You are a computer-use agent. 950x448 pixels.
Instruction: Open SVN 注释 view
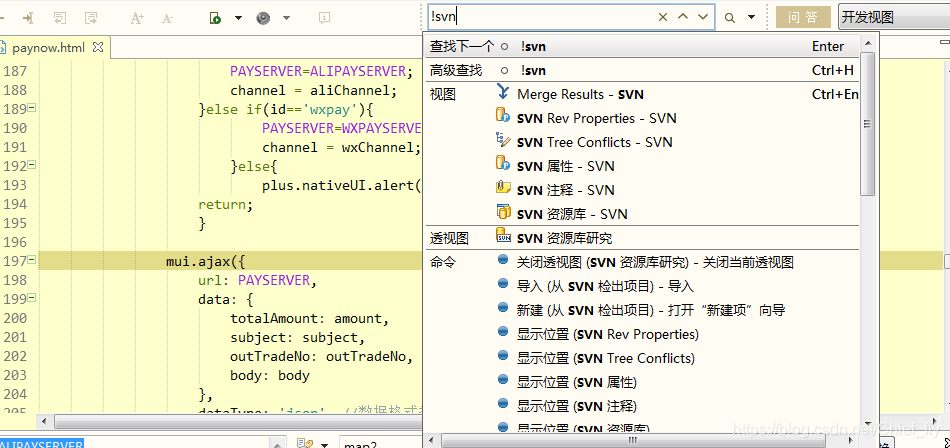565,190
